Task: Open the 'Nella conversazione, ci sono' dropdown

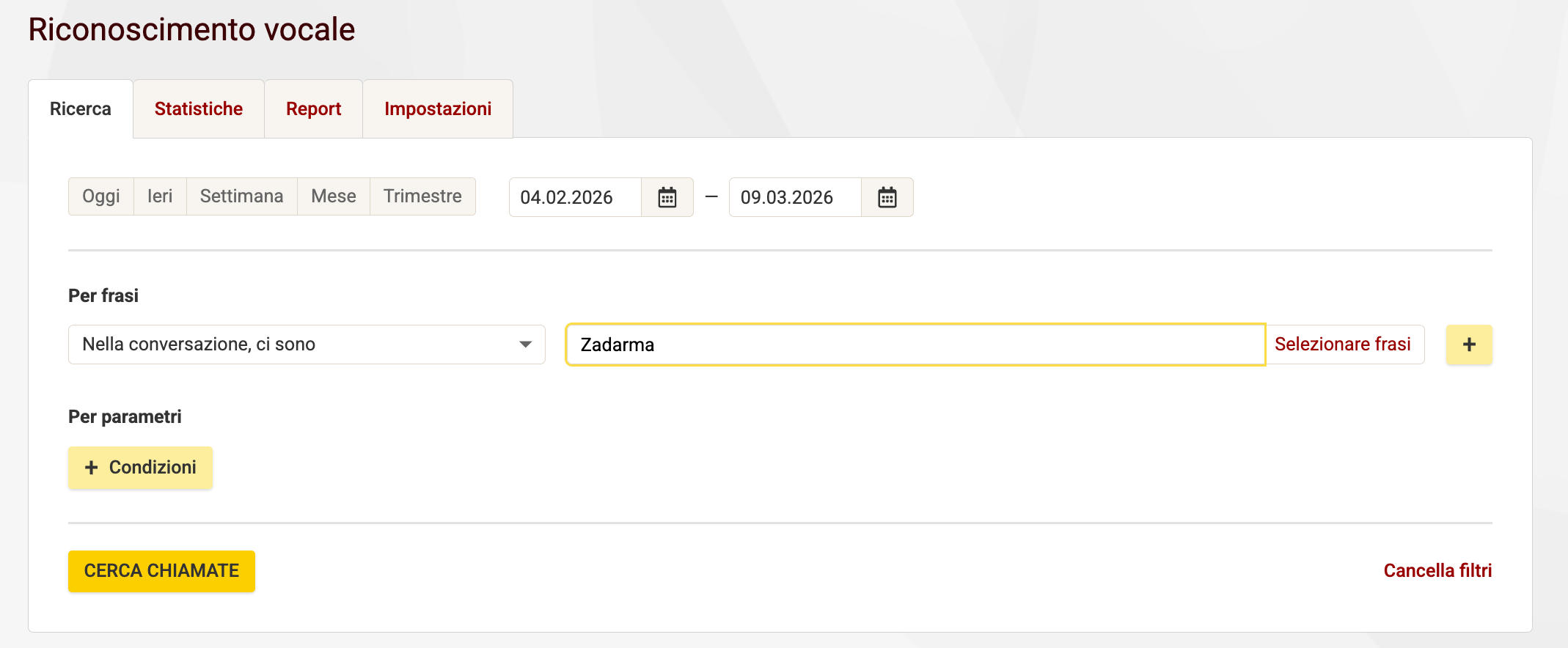Action: pyautogui.click(x=307, y=344)
